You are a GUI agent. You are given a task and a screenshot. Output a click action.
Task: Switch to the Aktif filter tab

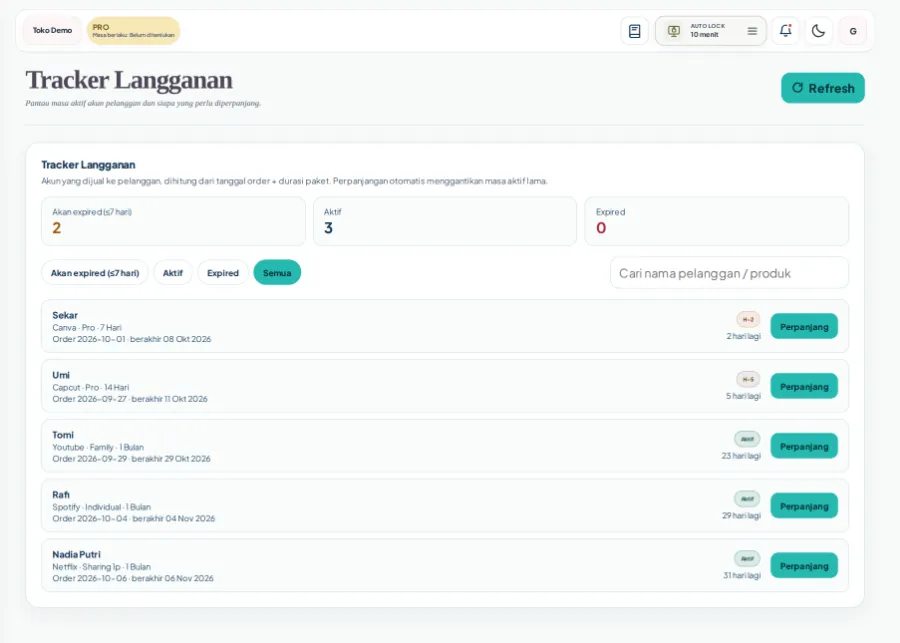click(x=173, y=273)
